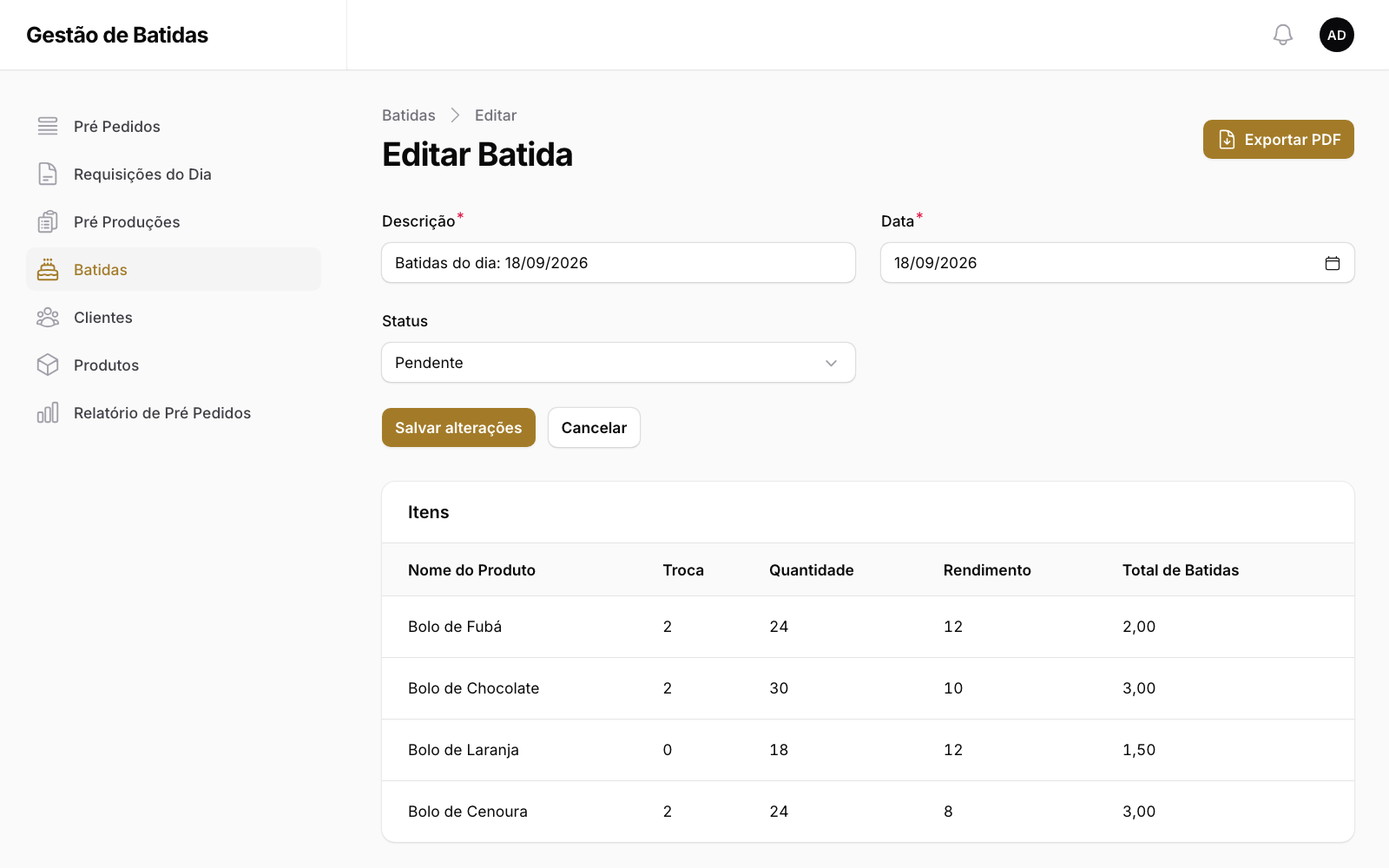Open the calendar picker in Data field
1389x868 pixels.
tap(1333, 263)
